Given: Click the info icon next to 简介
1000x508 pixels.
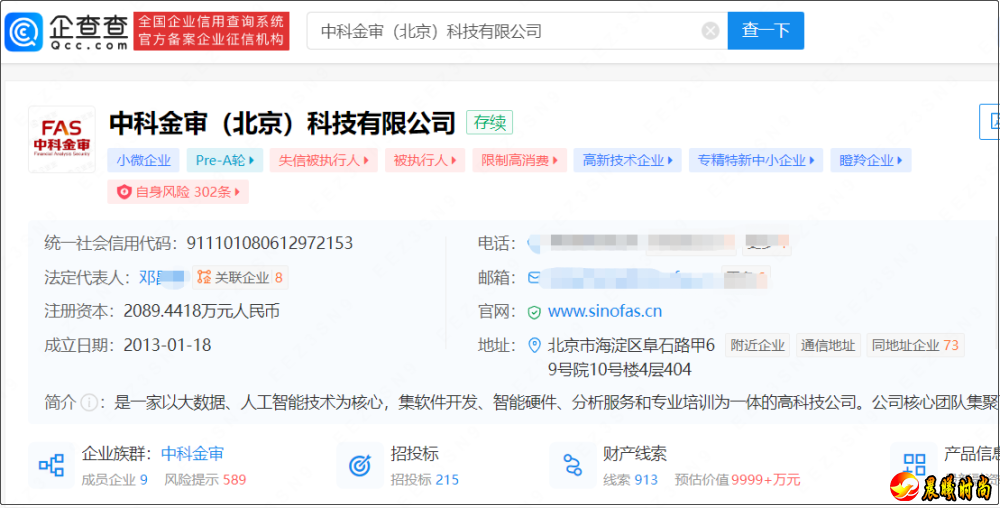Looking at the screenshot, I should pos(89,402).
